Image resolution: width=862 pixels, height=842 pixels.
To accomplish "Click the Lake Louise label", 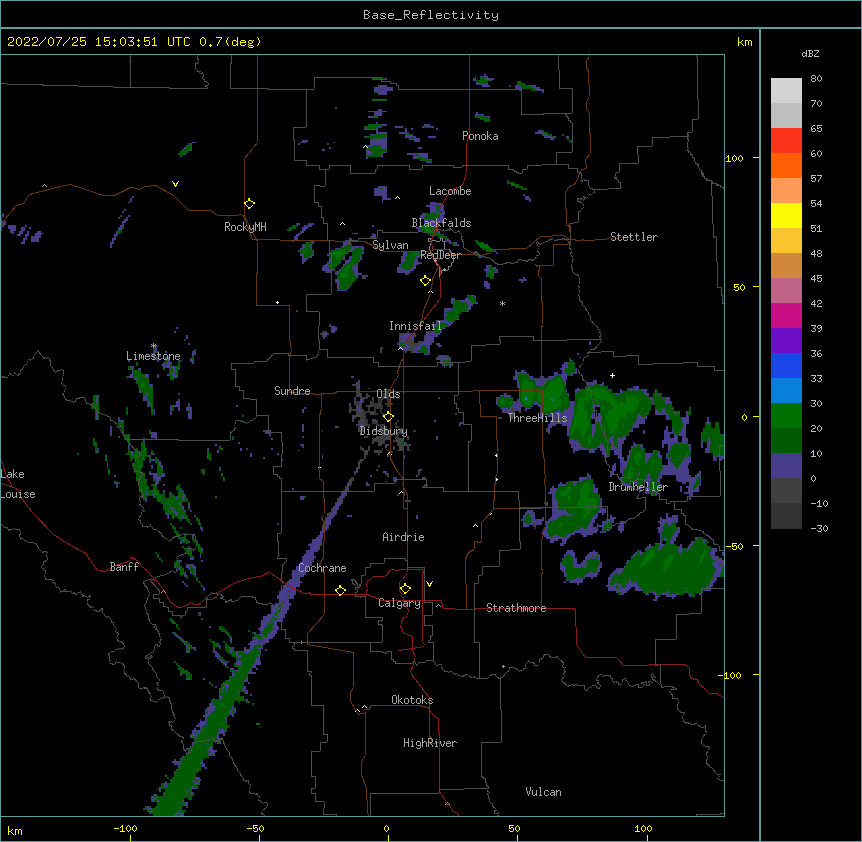I will 18,484.
